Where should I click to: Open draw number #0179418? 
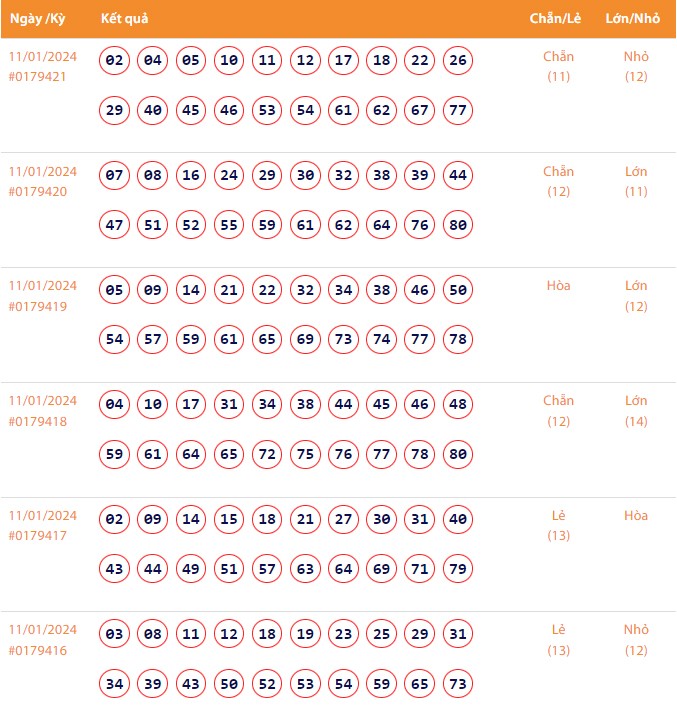tap(38, 421)
